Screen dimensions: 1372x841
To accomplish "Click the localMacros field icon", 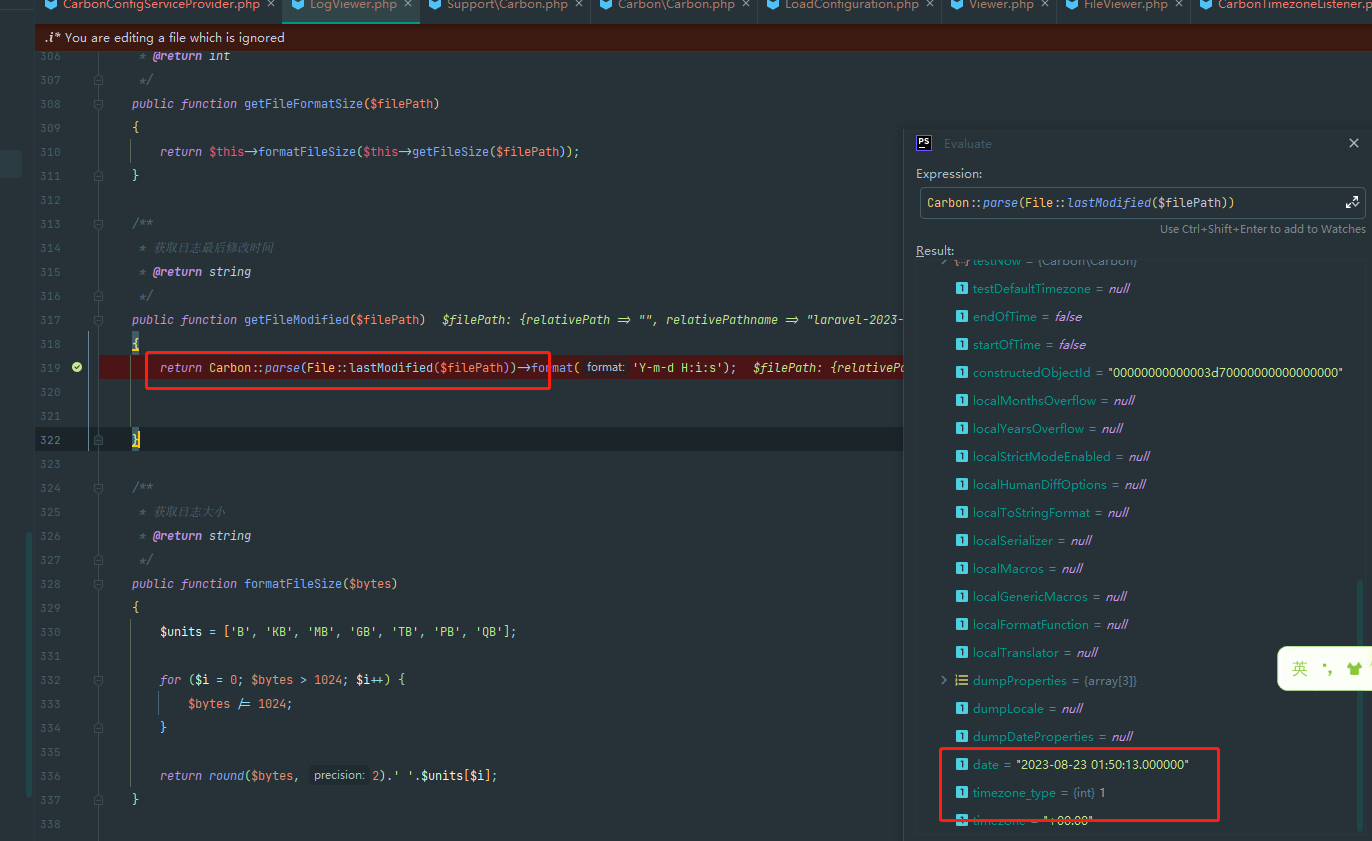I will pos(961,568).
